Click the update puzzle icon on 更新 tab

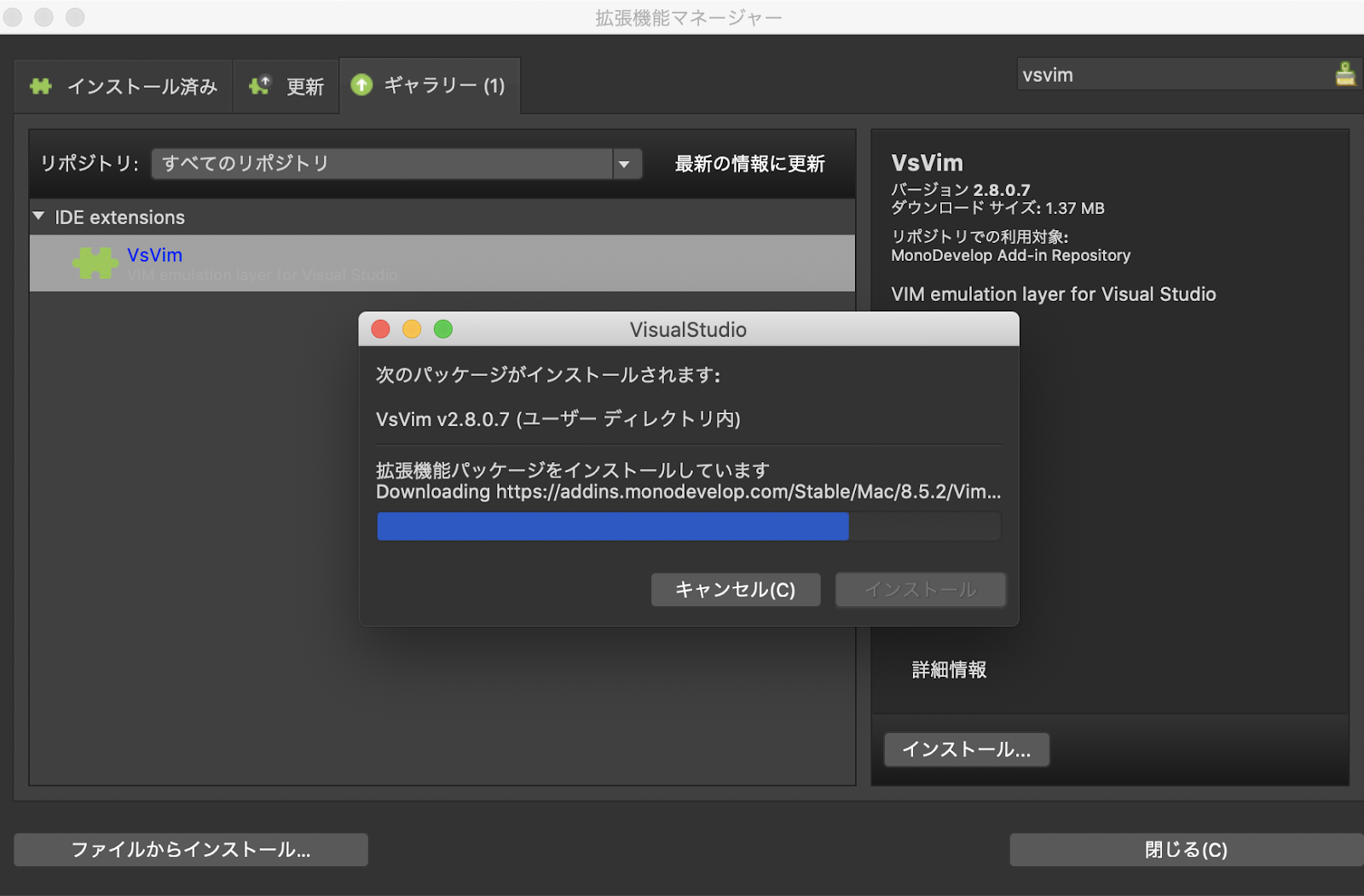click(259, 86)
